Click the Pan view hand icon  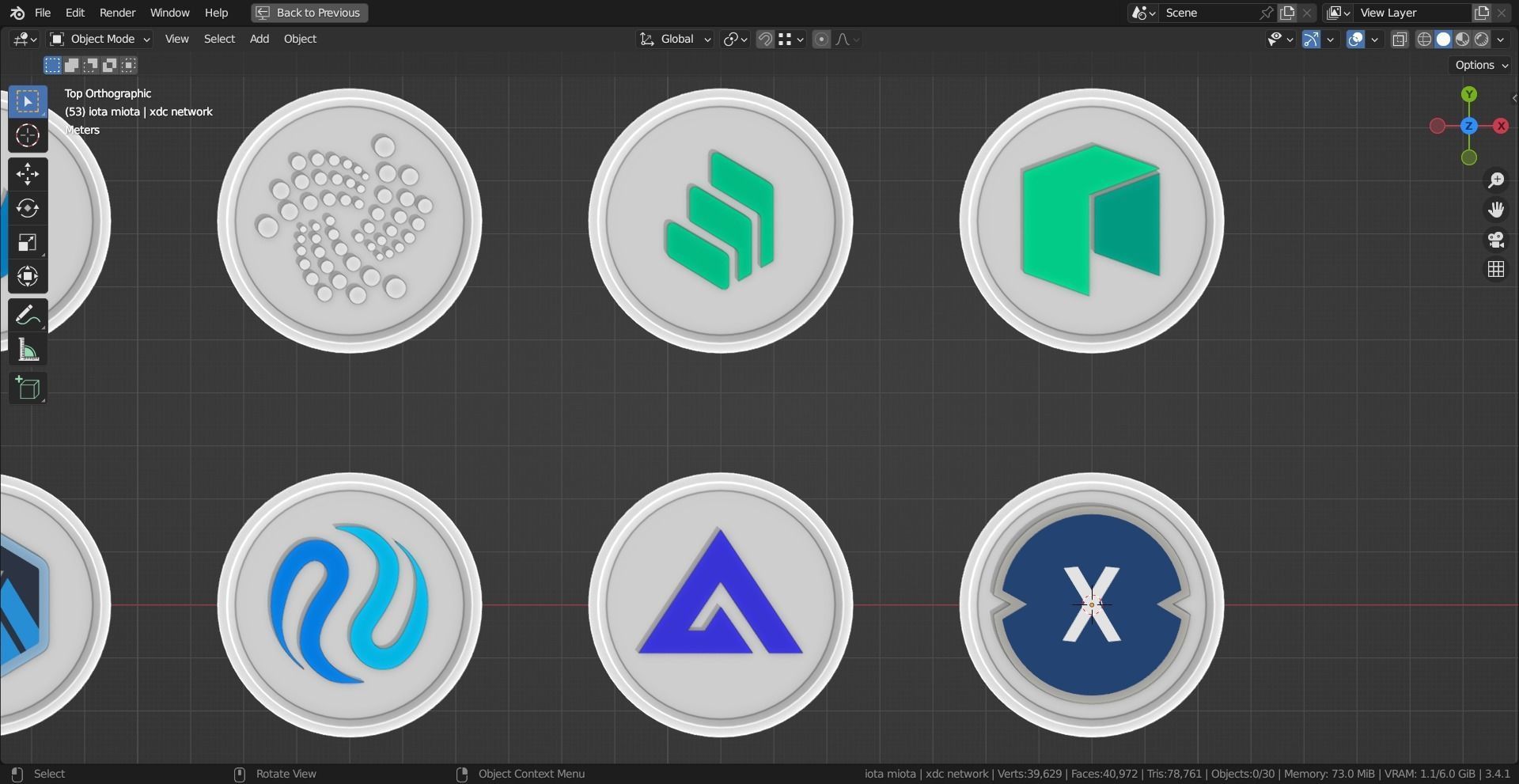1495,210
